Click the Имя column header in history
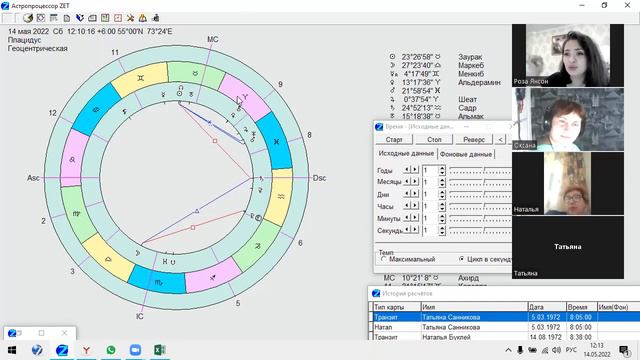The height and width of the screenshot is (360, 640). (x=474, y=307)
